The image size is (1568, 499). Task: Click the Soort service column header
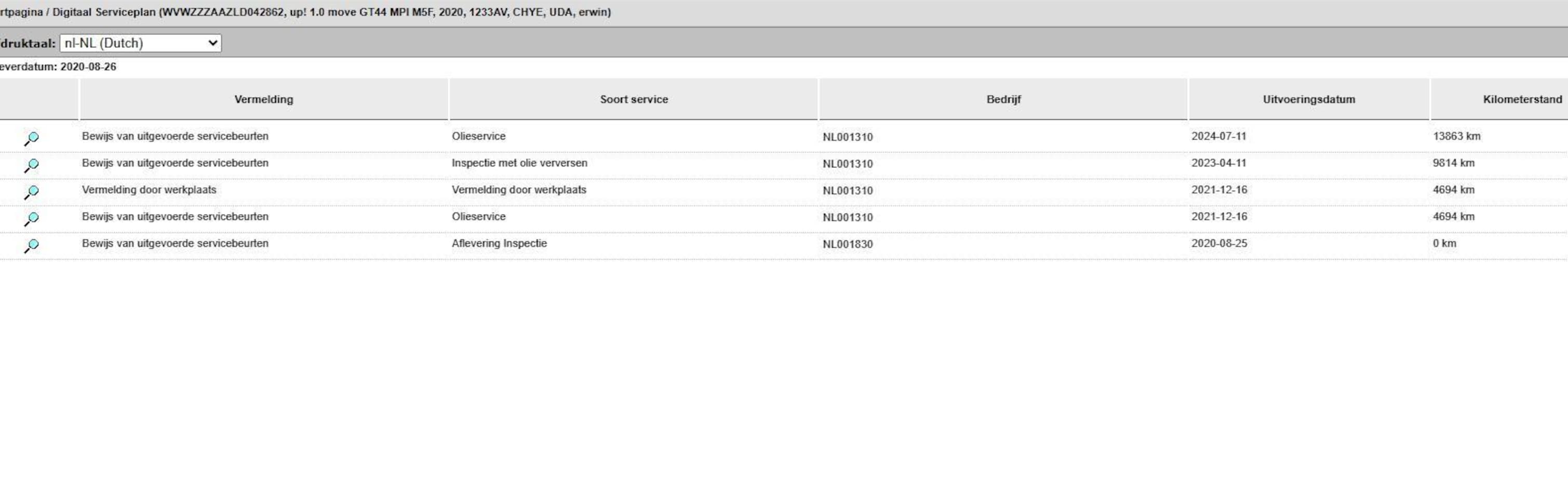click(x=634, y=99)
